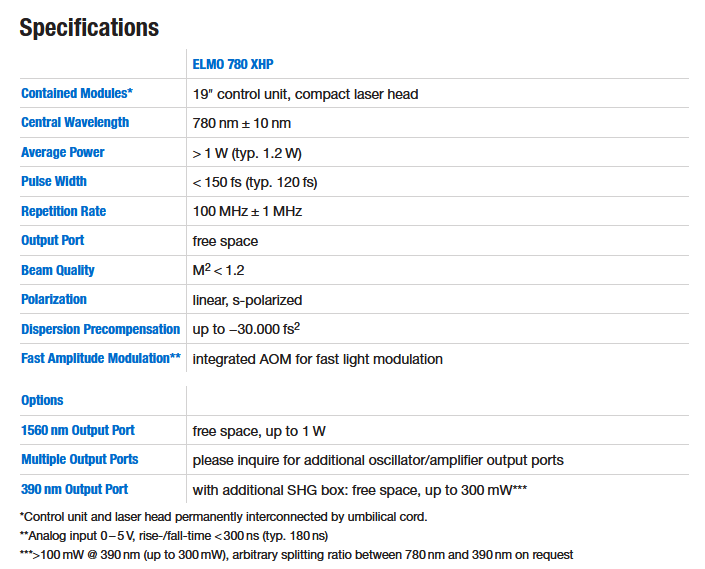This screenshot has width=705, height=569.
Task: Select the Repetition Rate label
Action: pyautogui.click(x=64, y=211)
